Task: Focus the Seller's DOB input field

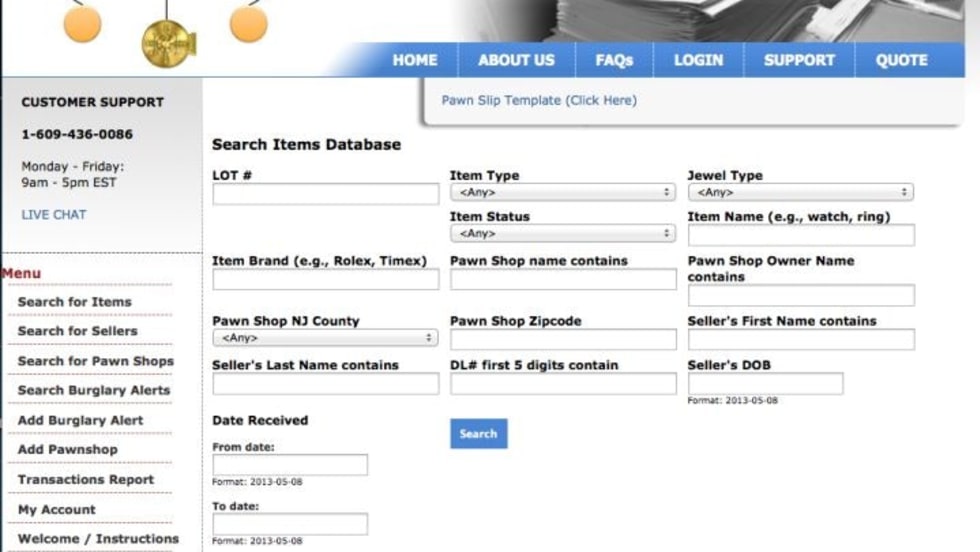Action: (x=765, y=384)
